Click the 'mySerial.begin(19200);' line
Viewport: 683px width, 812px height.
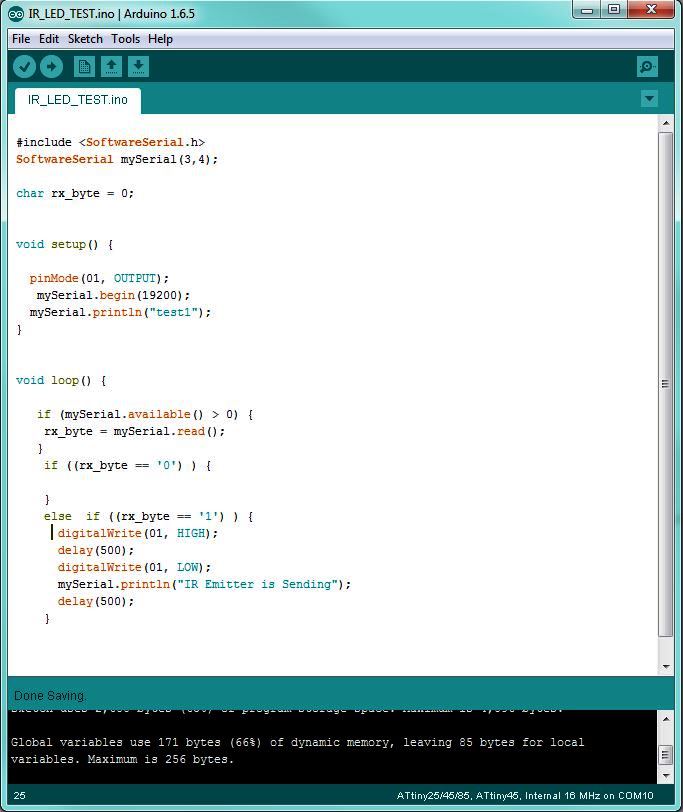tap(113, 295)
